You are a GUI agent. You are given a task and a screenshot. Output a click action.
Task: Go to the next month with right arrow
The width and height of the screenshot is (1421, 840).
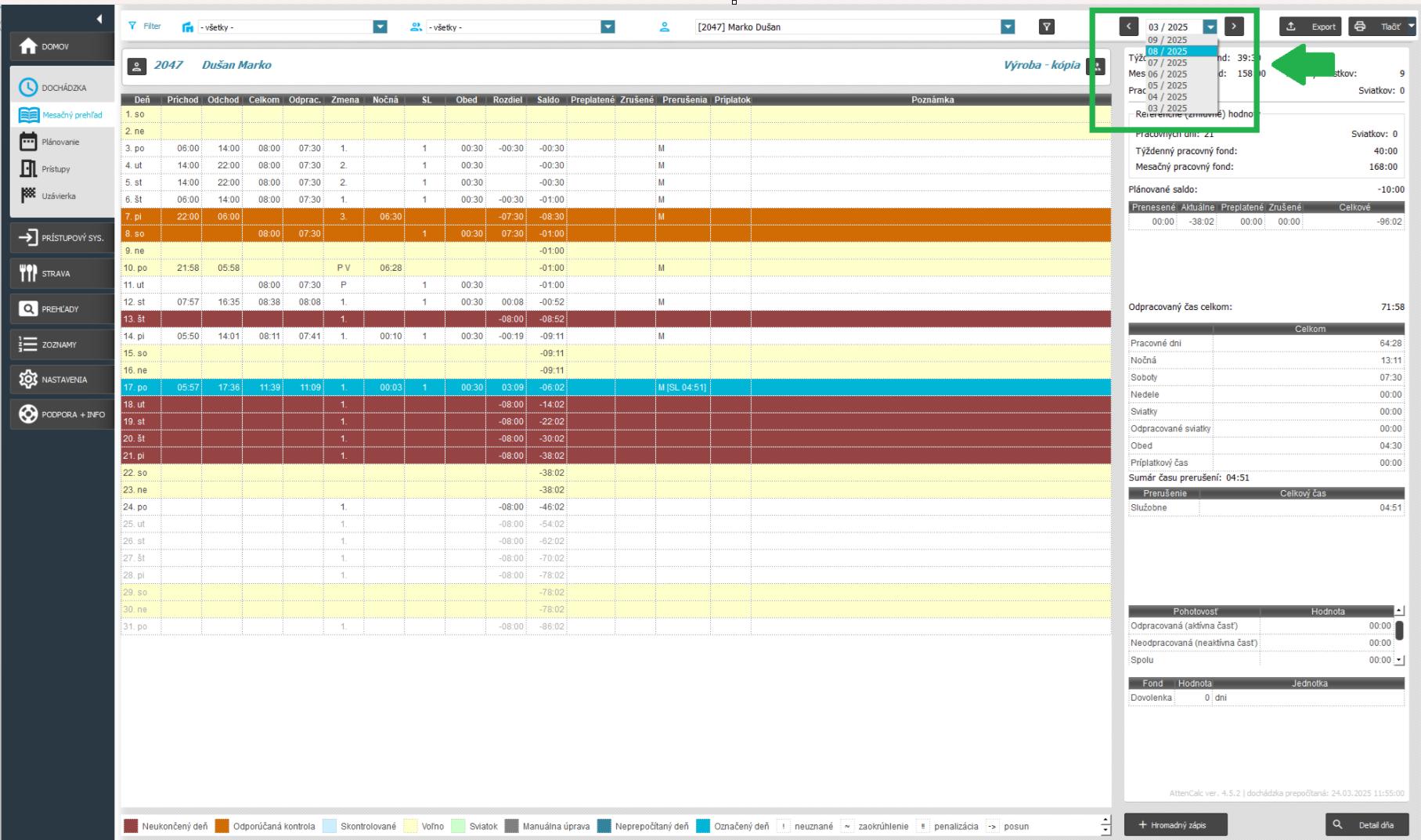click(x=1234, y=27)
